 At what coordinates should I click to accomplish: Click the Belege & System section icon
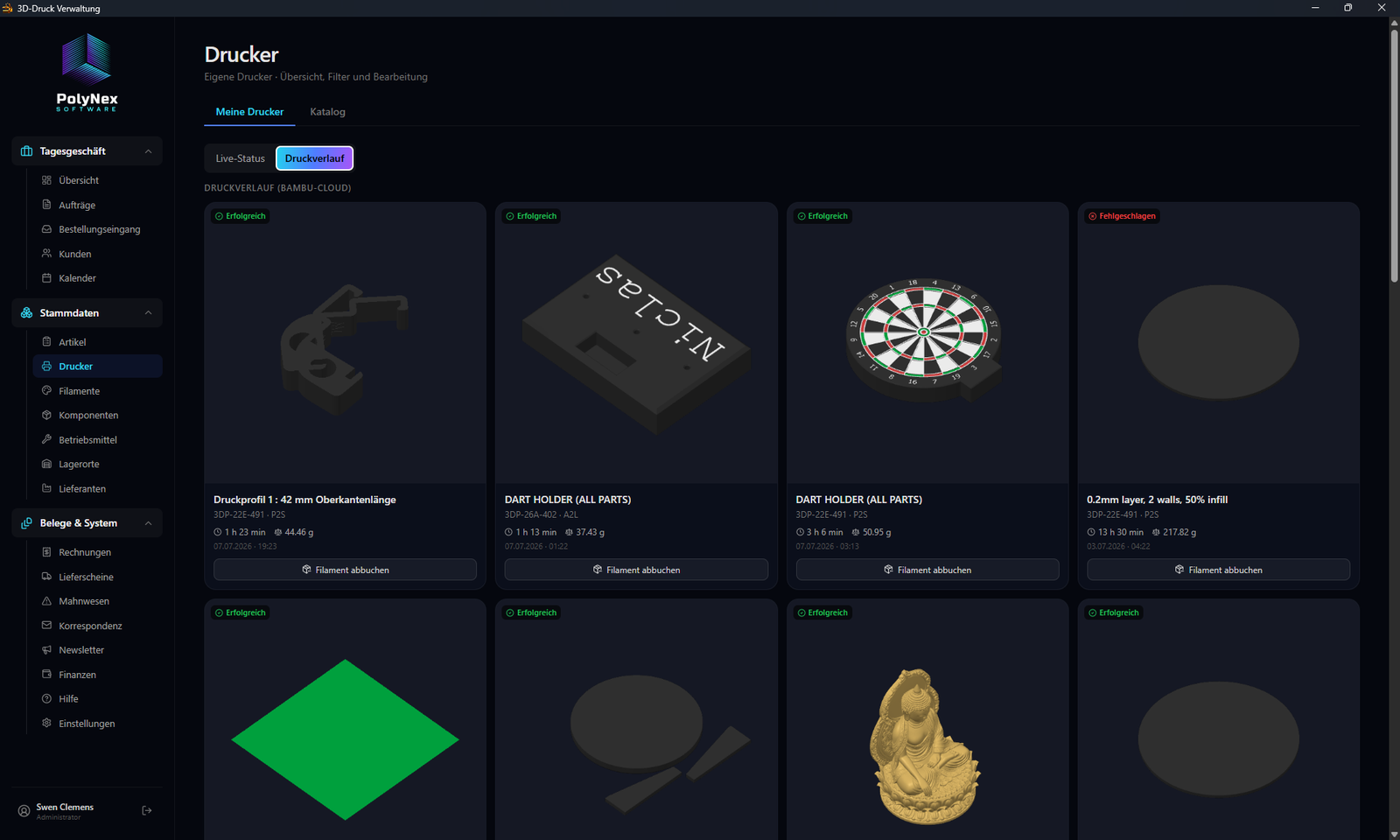pyautogui.click(x=27, y=523)
